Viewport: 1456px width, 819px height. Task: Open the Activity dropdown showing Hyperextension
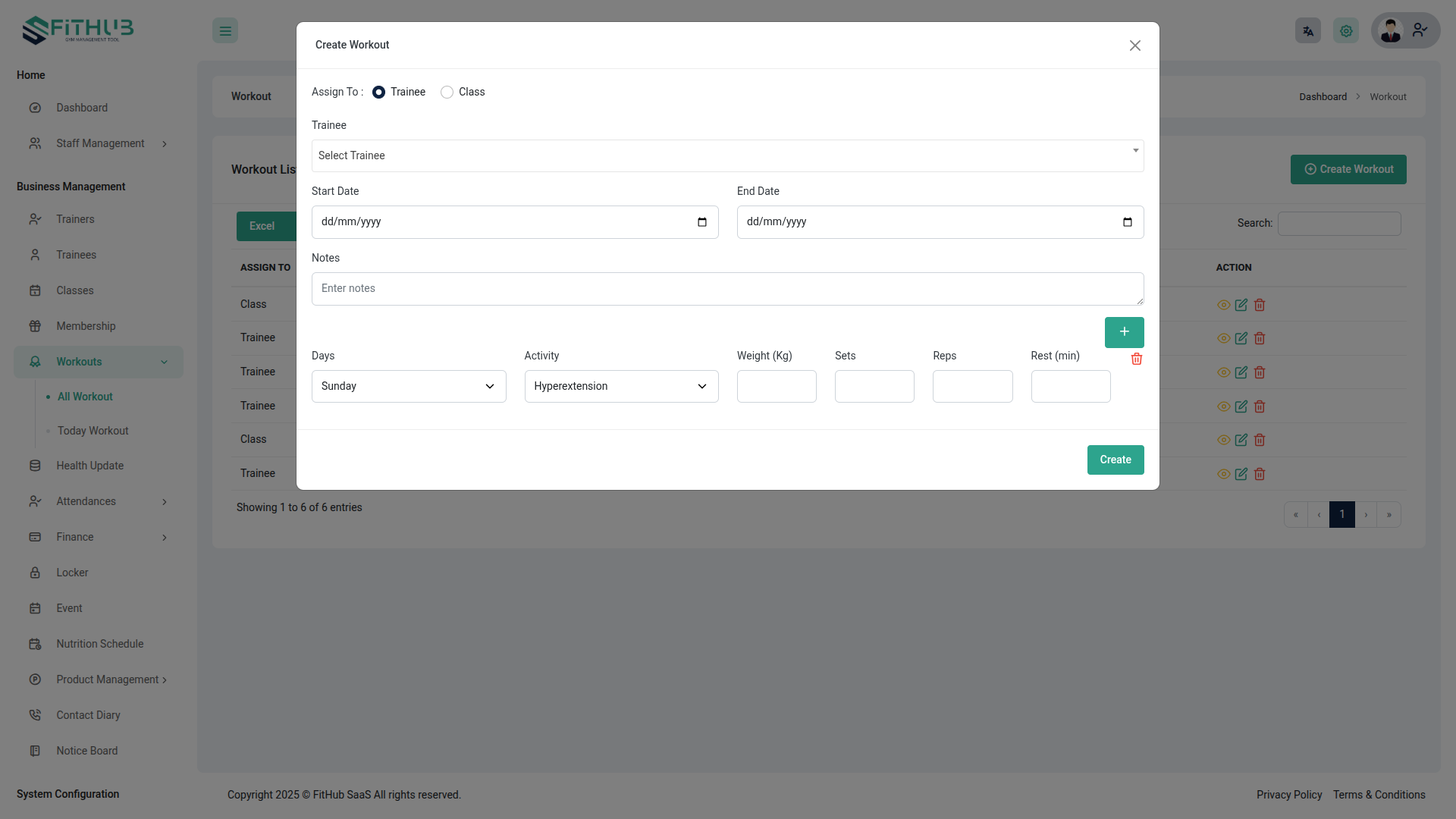[620, 386]
